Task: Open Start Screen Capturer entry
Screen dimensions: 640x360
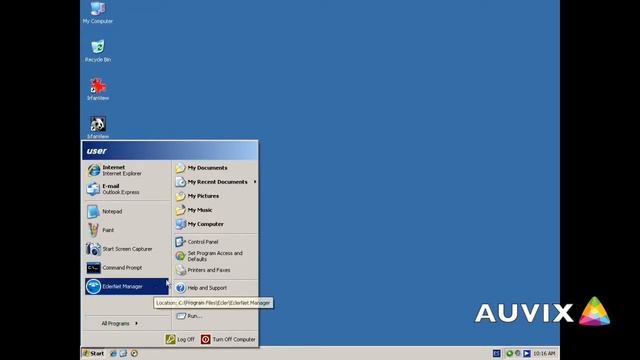Action: (127, 249)
